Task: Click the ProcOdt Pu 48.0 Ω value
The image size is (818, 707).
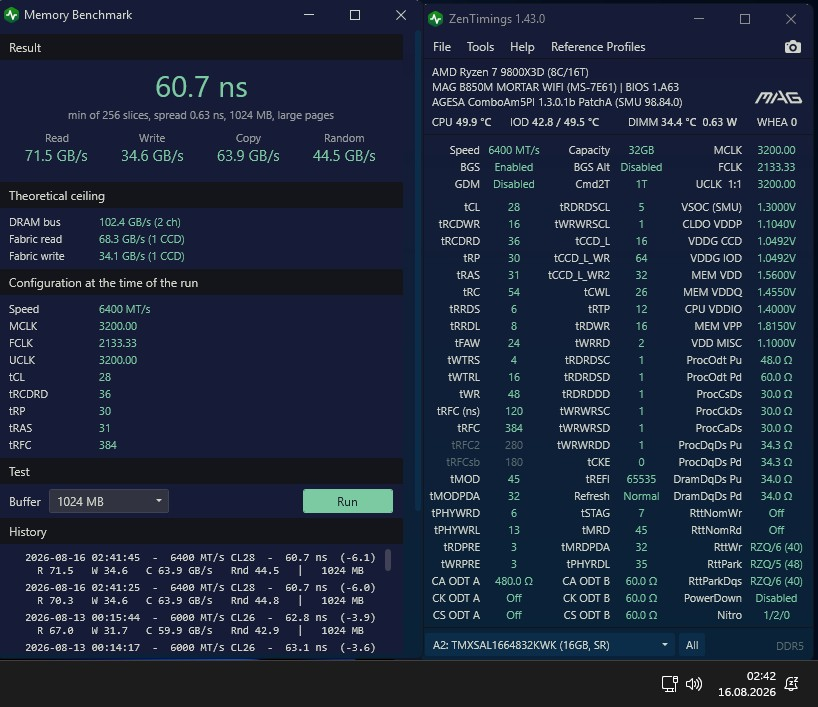Action: tap(776, 361)
